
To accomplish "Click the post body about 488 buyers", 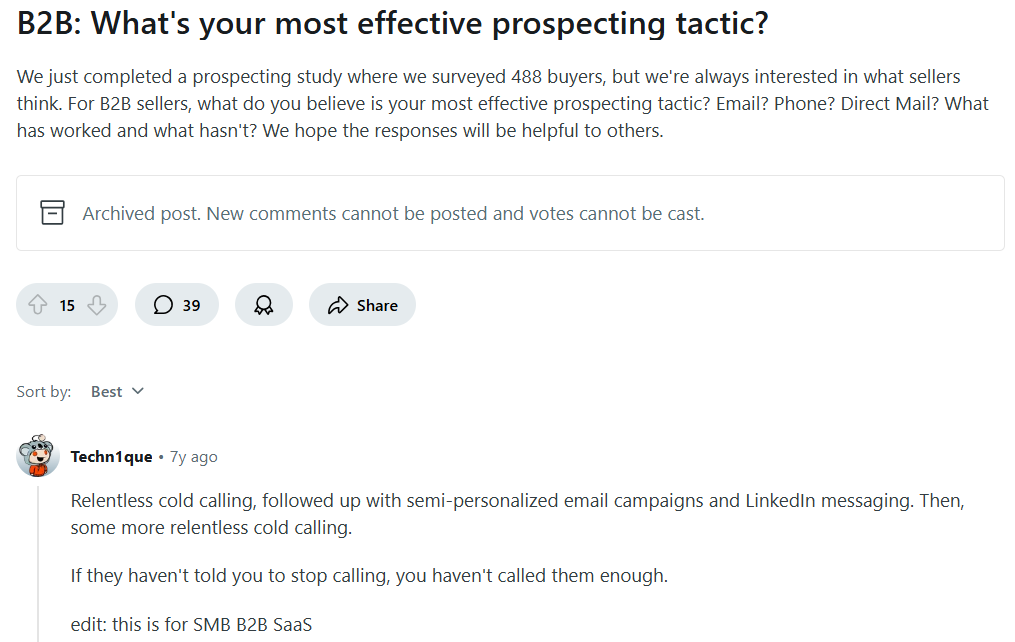I will pos(502,104).
